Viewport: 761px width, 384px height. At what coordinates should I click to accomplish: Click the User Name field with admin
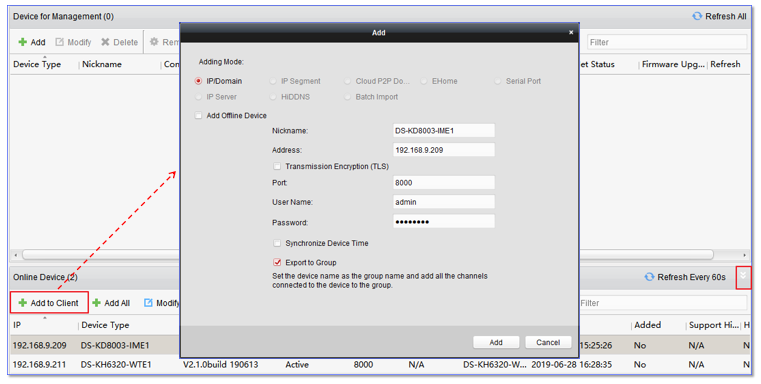[x=444, y=202]
